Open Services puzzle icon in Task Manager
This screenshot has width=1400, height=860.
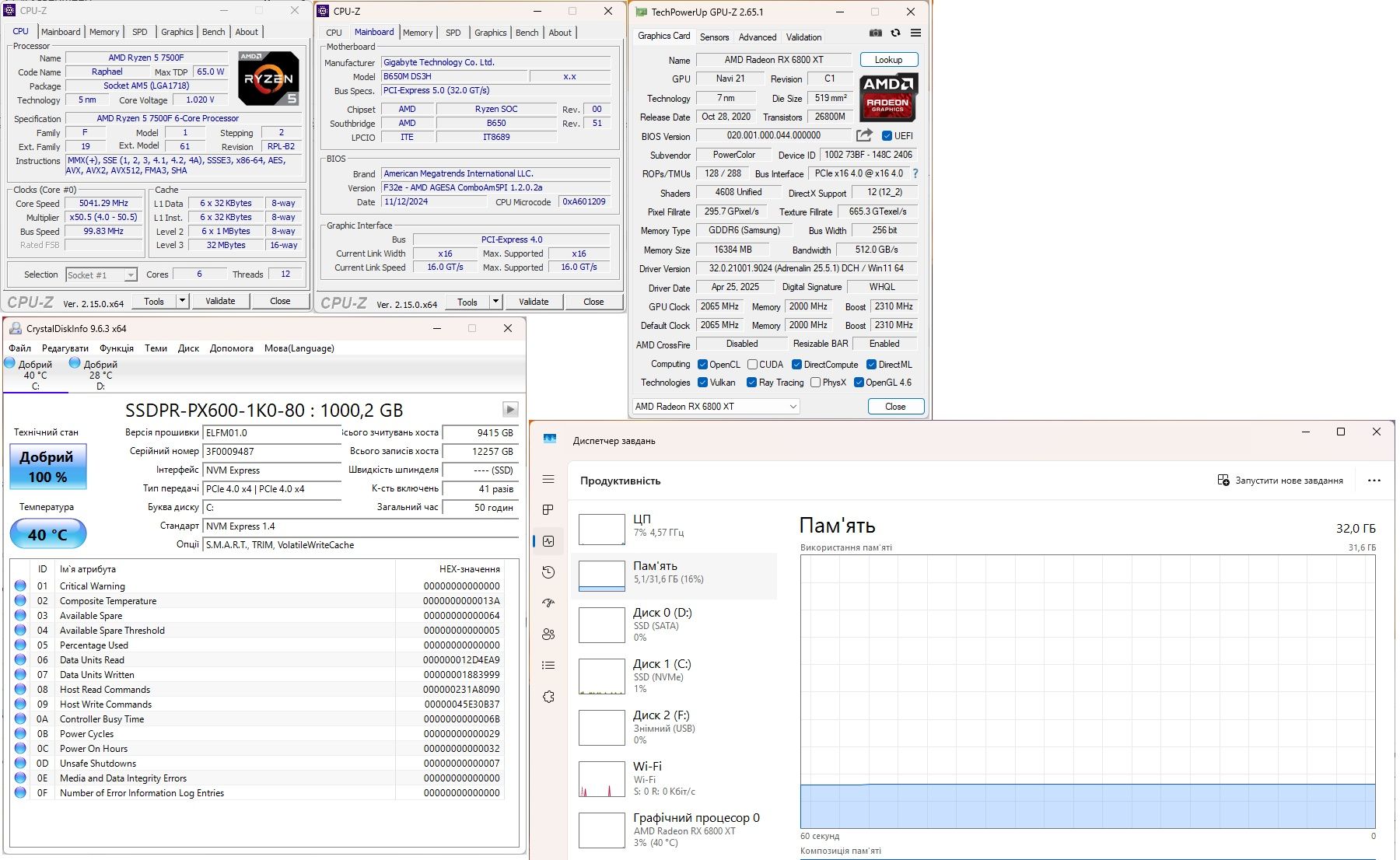548,697
